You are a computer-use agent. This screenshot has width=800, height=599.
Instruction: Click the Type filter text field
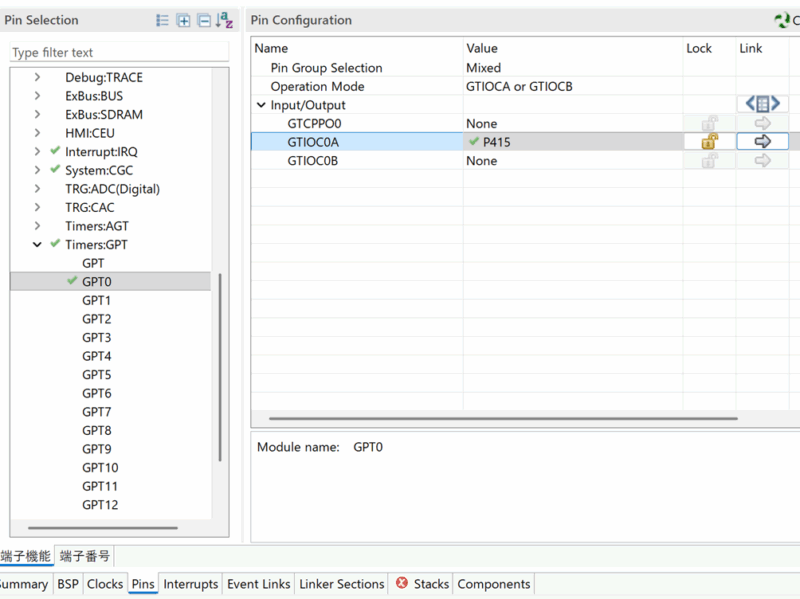pyautogui.click(x=119, y=53)
